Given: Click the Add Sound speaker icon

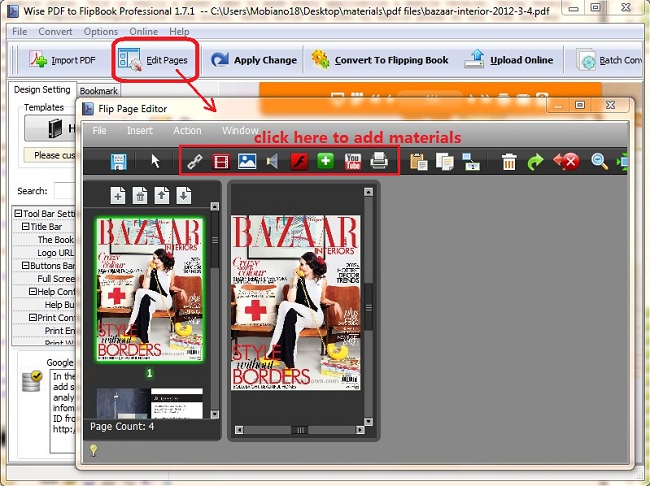Looking at the screenshot, I should (273, 161).
